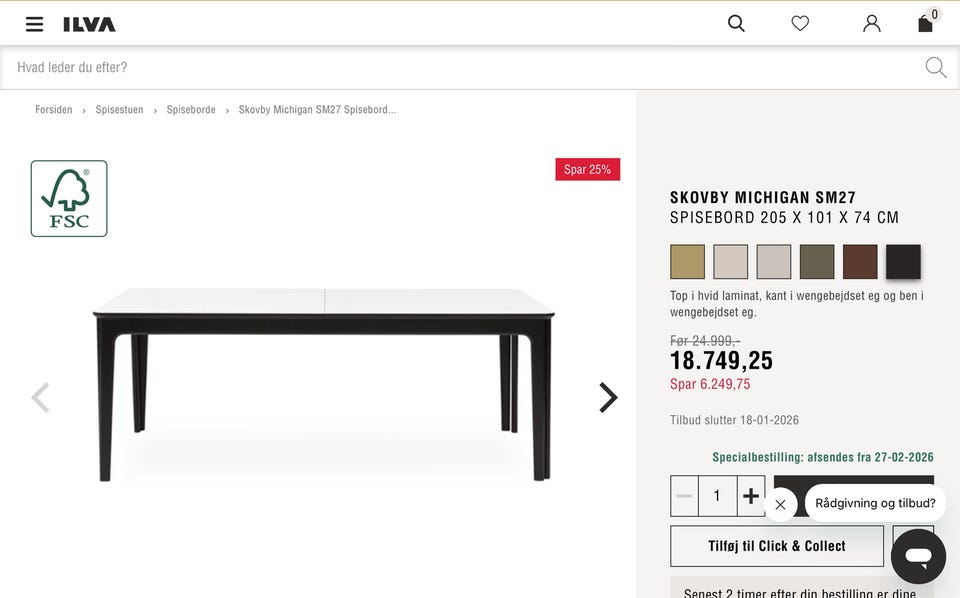This screenshot has width=960, height=598.
Task: Dismiss the Rådgivning og tilbud popup
Action: tap(780, 504)
